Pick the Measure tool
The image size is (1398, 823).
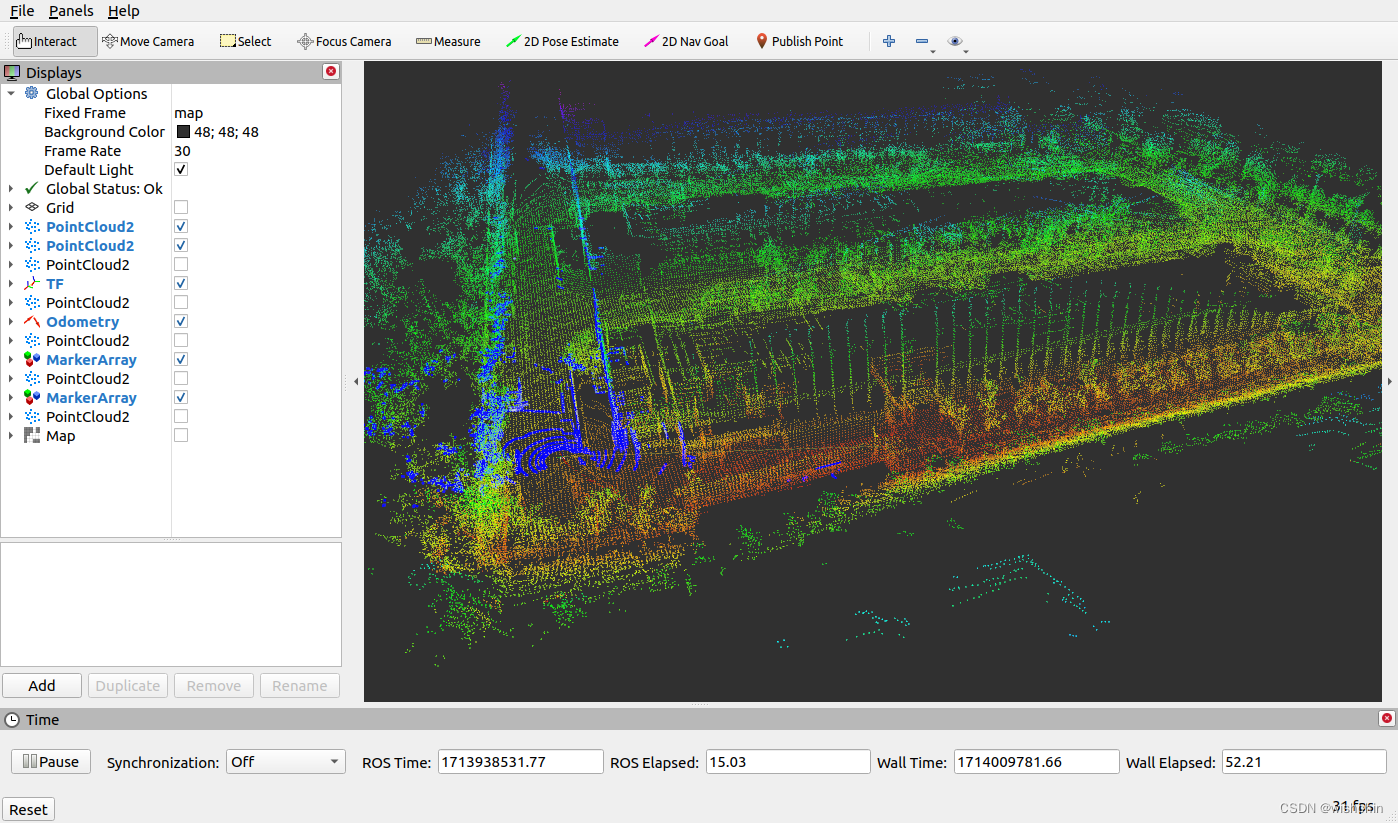coord(448,41)
